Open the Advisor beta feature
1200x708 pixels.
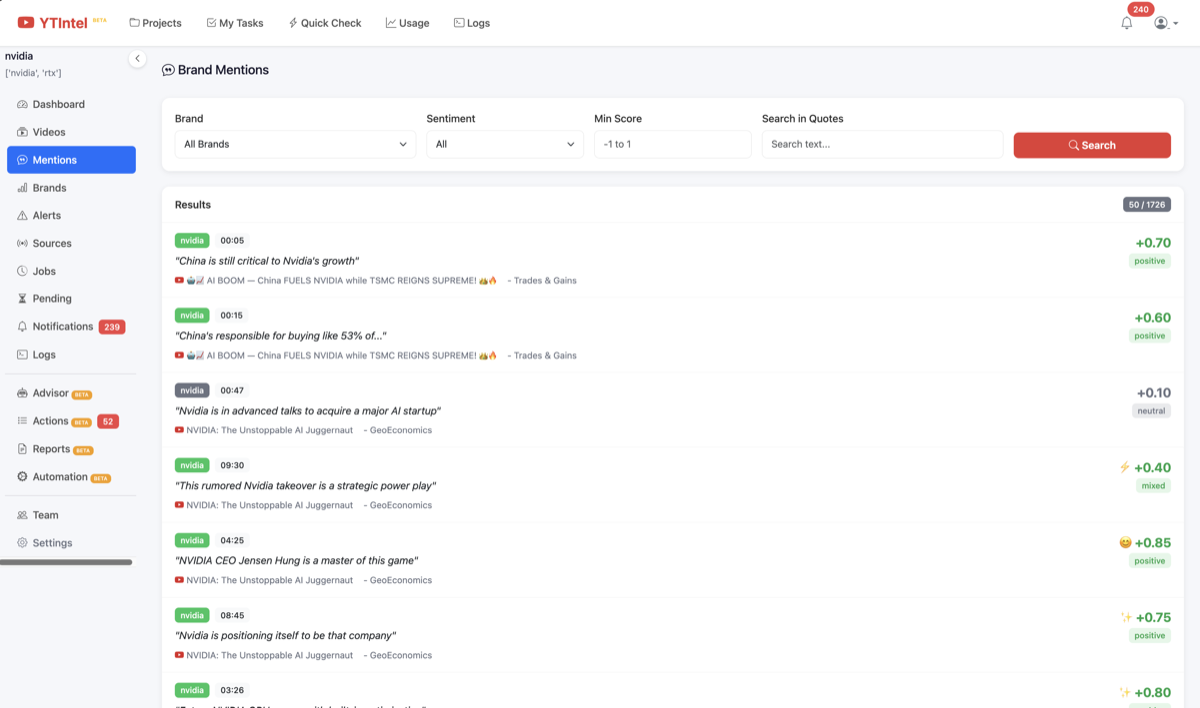(50, 393)
